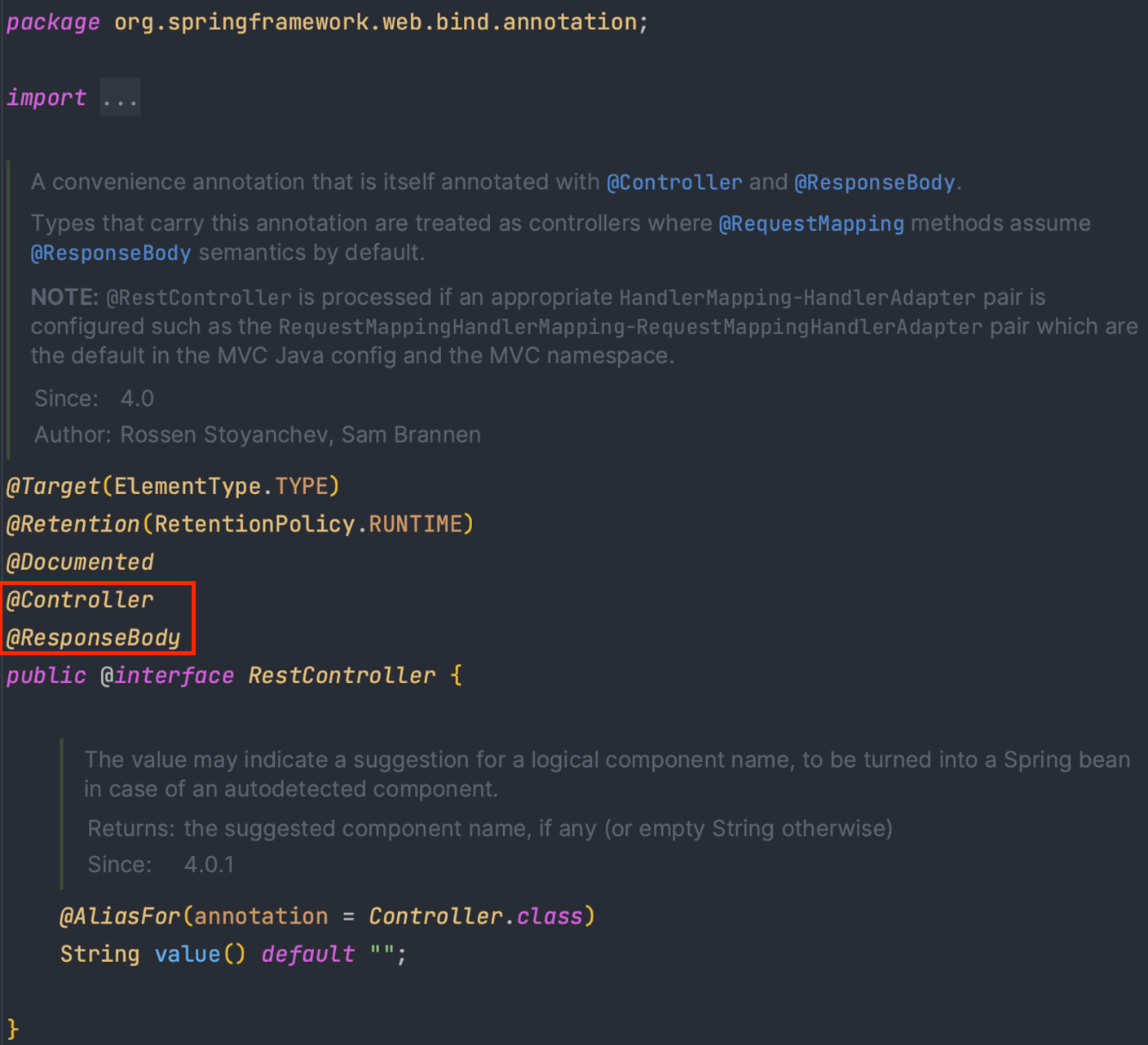The height and width of the screenshot is (1045, 1148).
Task: Click the @AliasFor annotation
Action: [120, 916]
